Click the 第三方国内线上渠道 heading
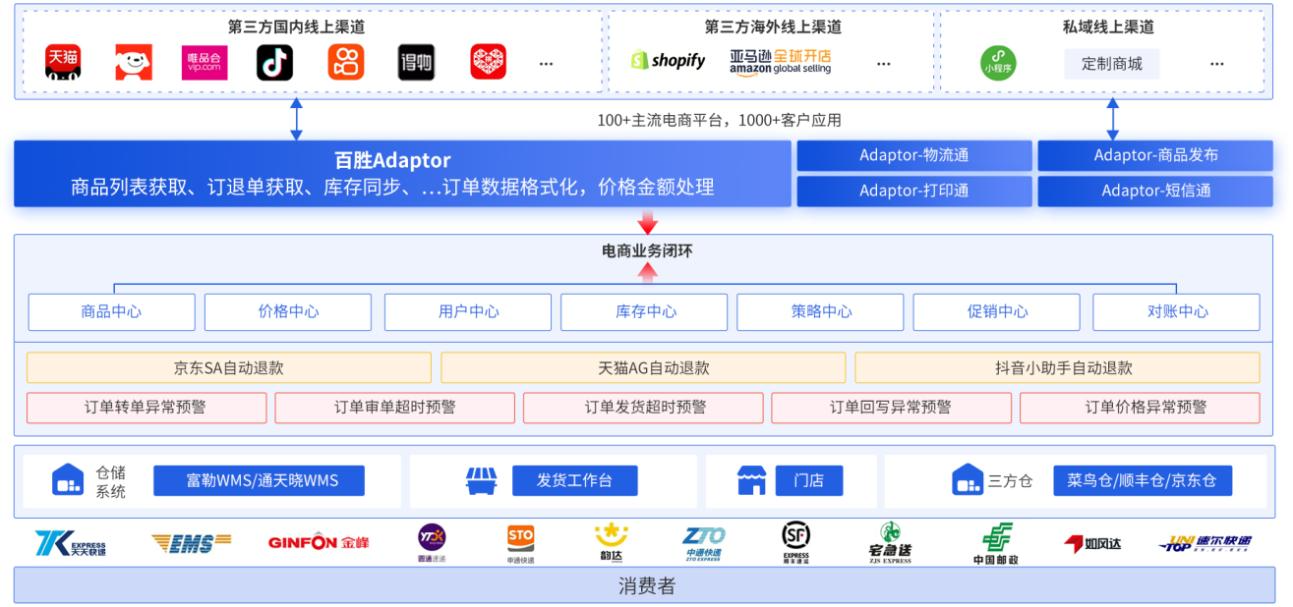The image size is (1293, 607). coord(297,27)
